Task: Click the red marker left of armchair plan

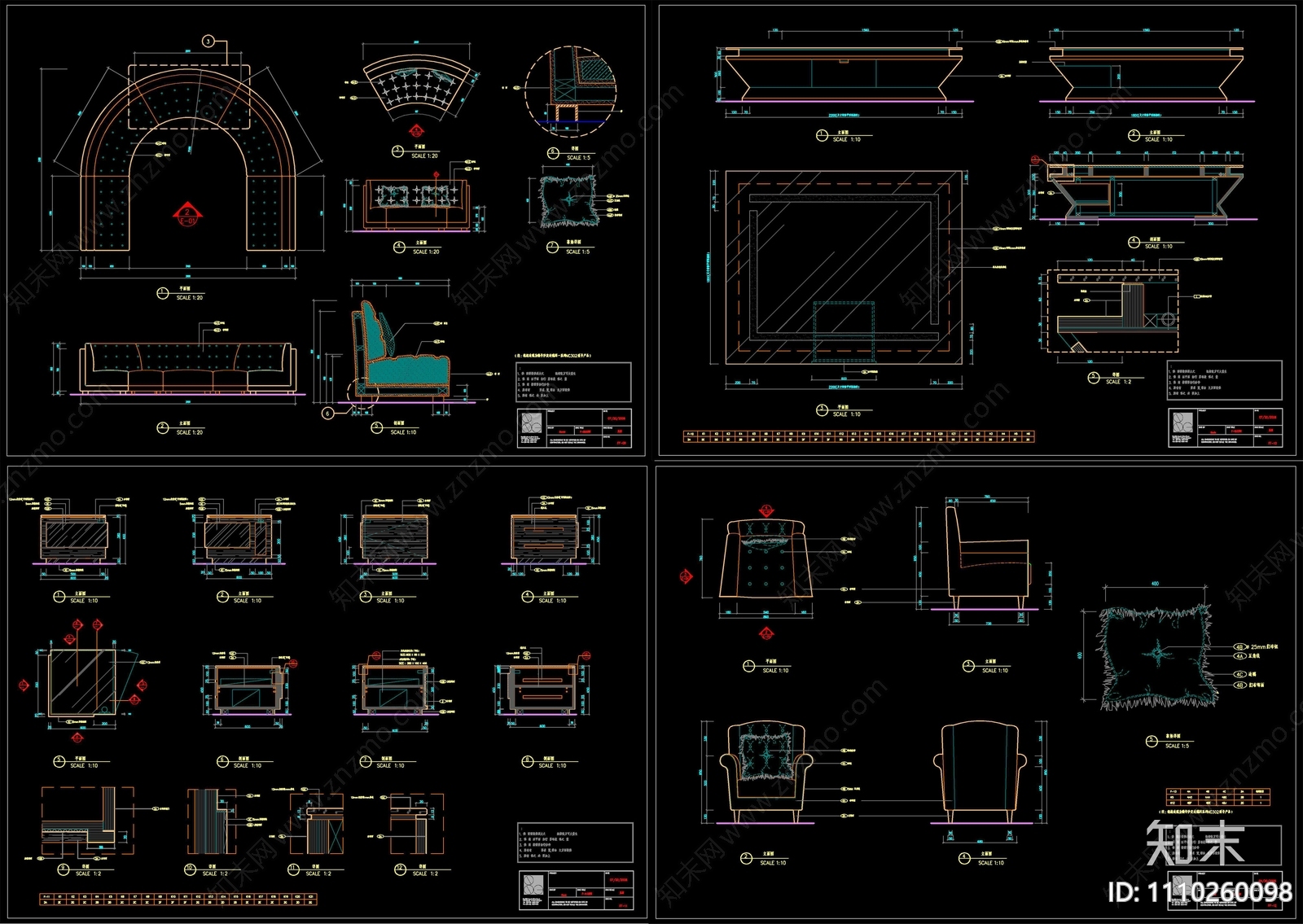Action: (x=685, y=577)
